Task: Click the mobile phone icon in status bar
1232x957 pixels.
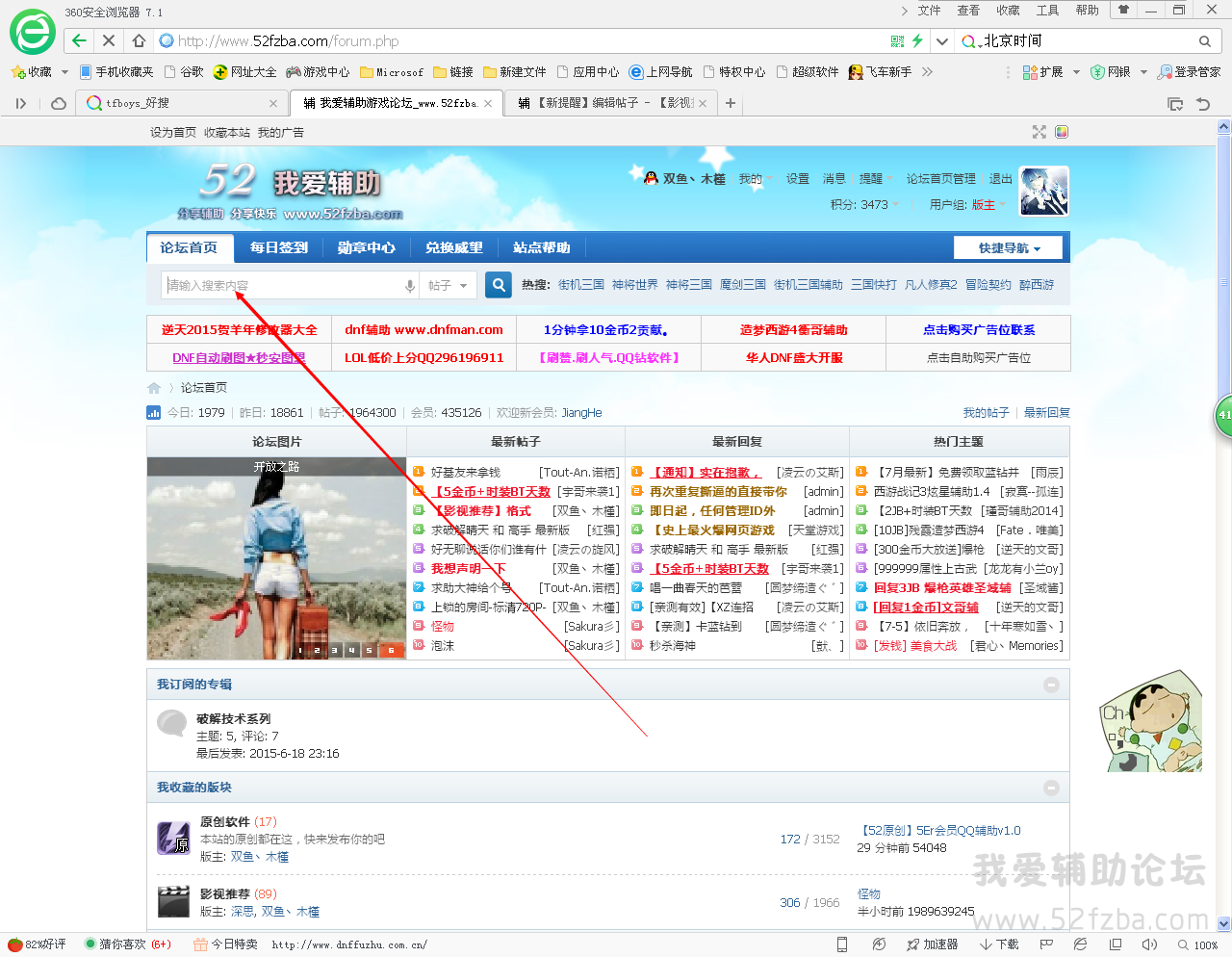Action: pyautogui.click(x=842, y=944)
